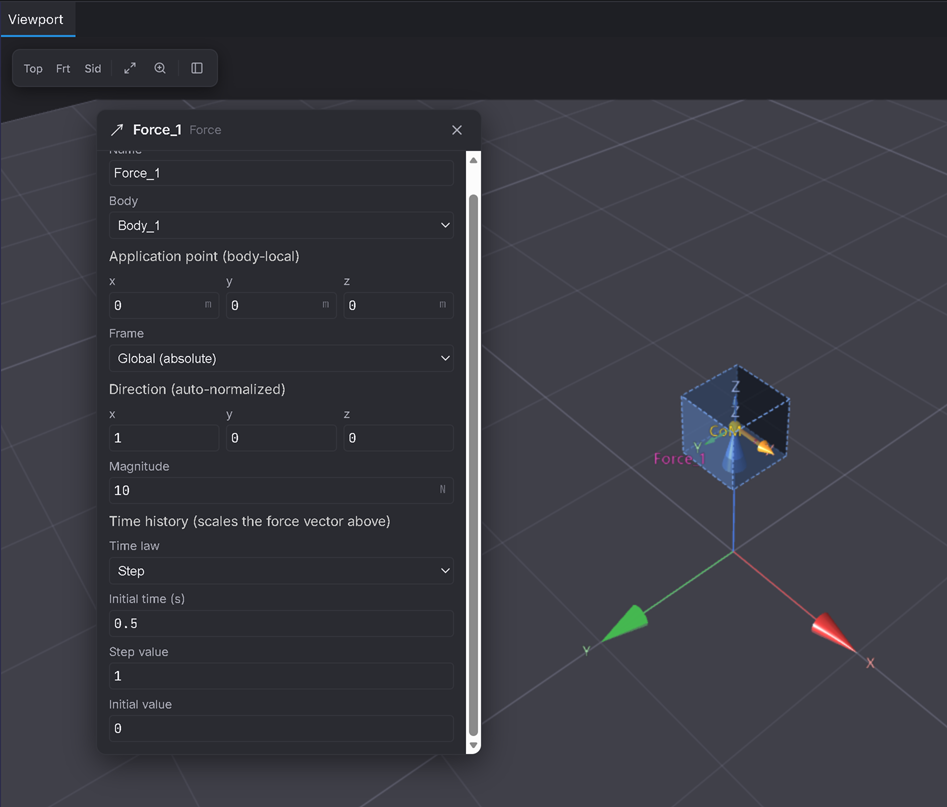The width and height of the screenshot is (947, 807).
Task: Click the scrollbar up arrow in panel
Action: [474, 160]
